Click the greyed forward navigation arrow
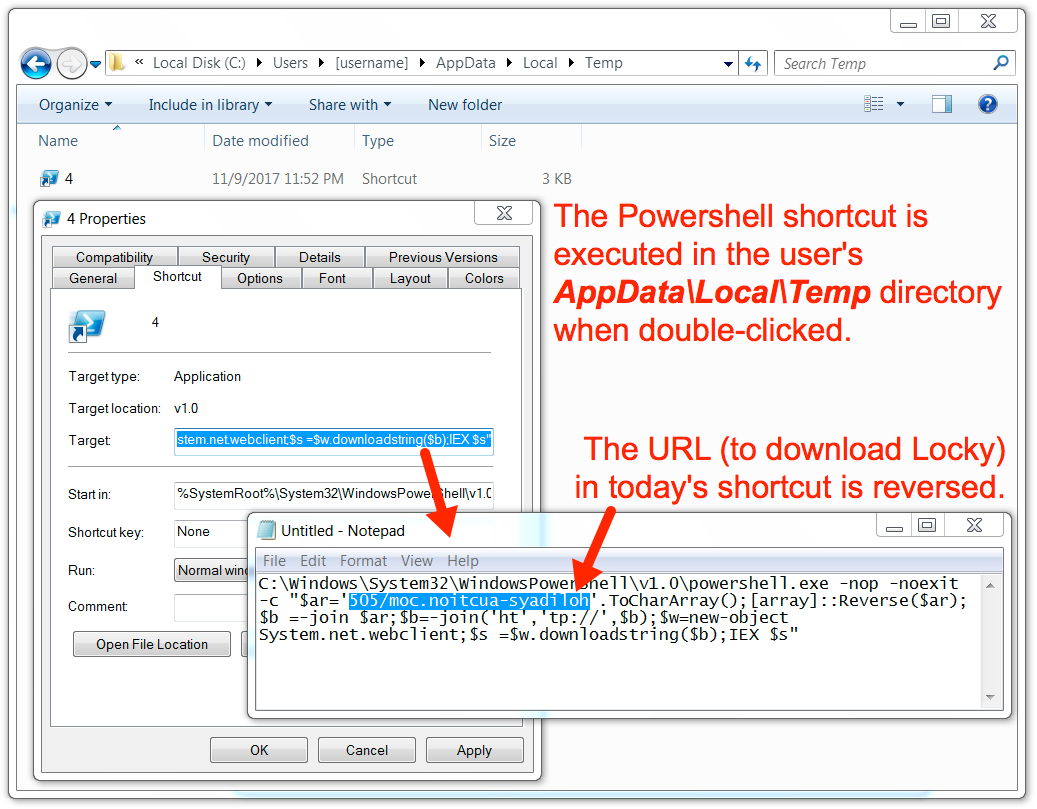Image resolution: width=1037 pixels, height=809 pixels. point(71,64)
